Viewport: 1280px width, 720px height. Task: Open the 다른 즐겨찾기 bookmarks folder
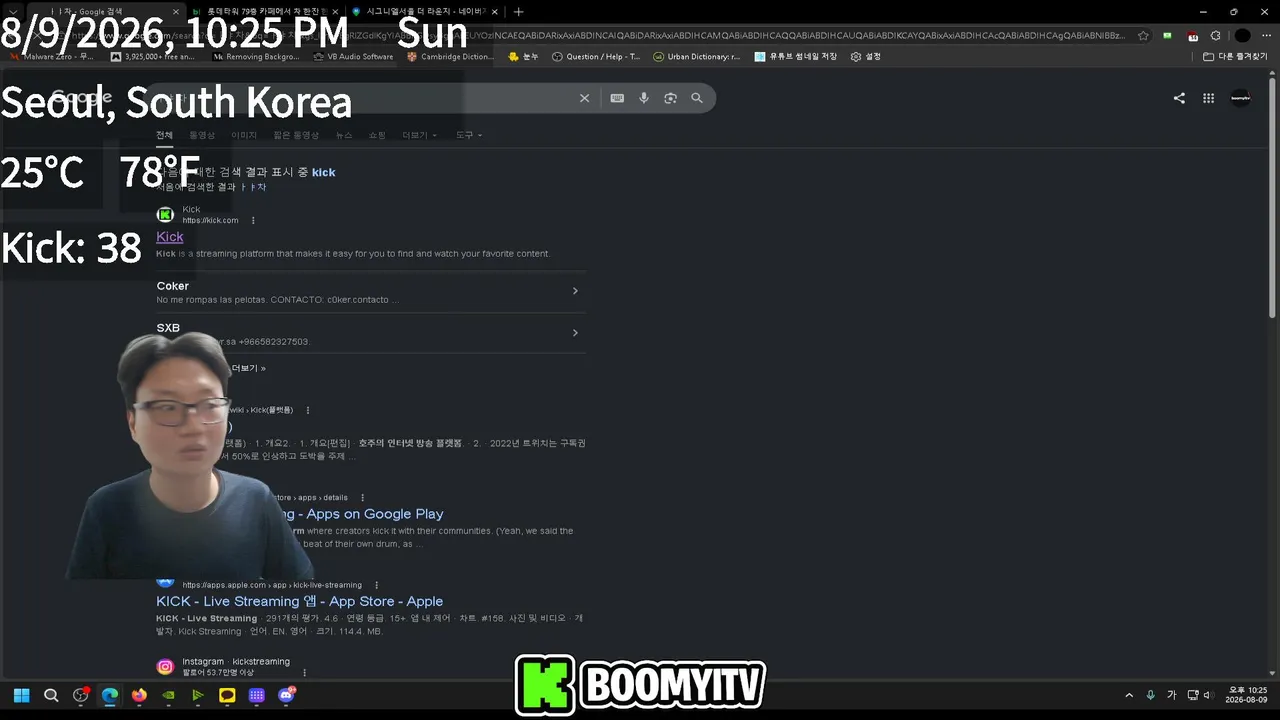coord(1236,57)
